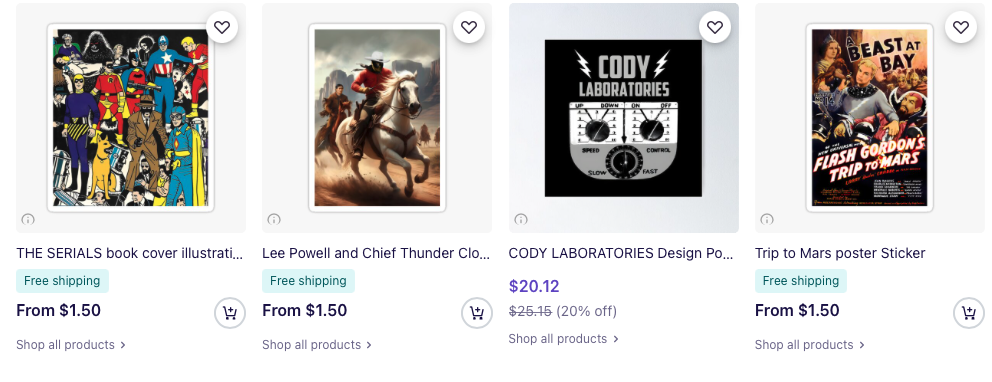This screenshot has height=382, width=992.
Task: Open info icon on THE SERIALS image
Action: point(28,219)
